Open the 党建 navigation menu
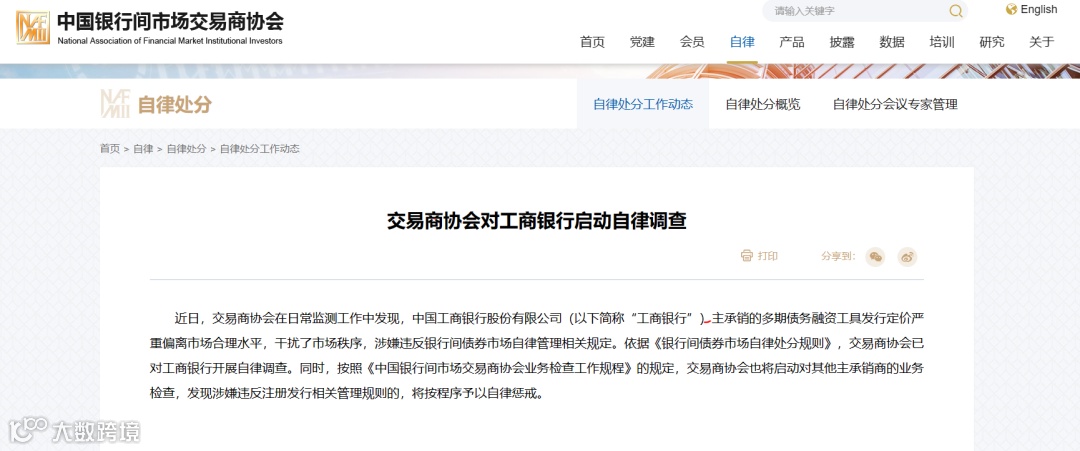This screenshot has height=451, width=1080. click(x=642, y=42)
